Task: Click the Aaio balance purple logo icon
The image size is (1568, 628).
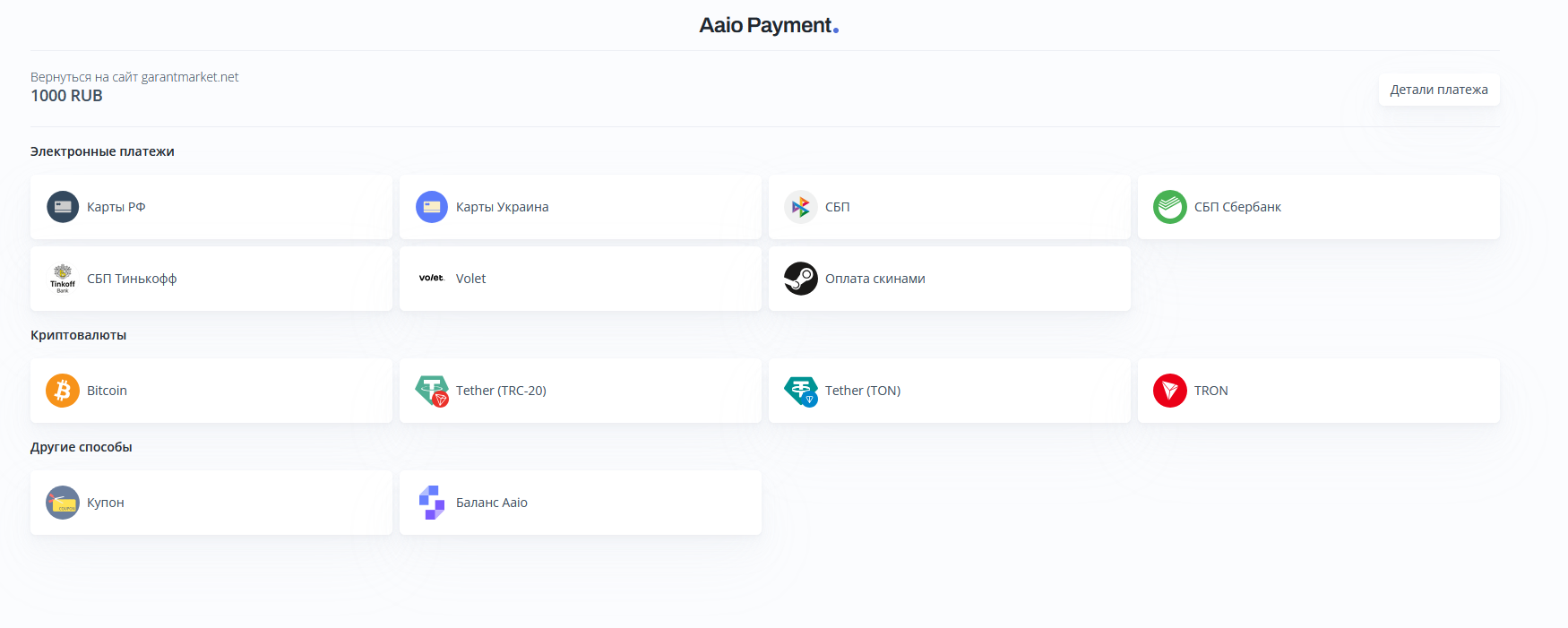Action: pos(432,503)
